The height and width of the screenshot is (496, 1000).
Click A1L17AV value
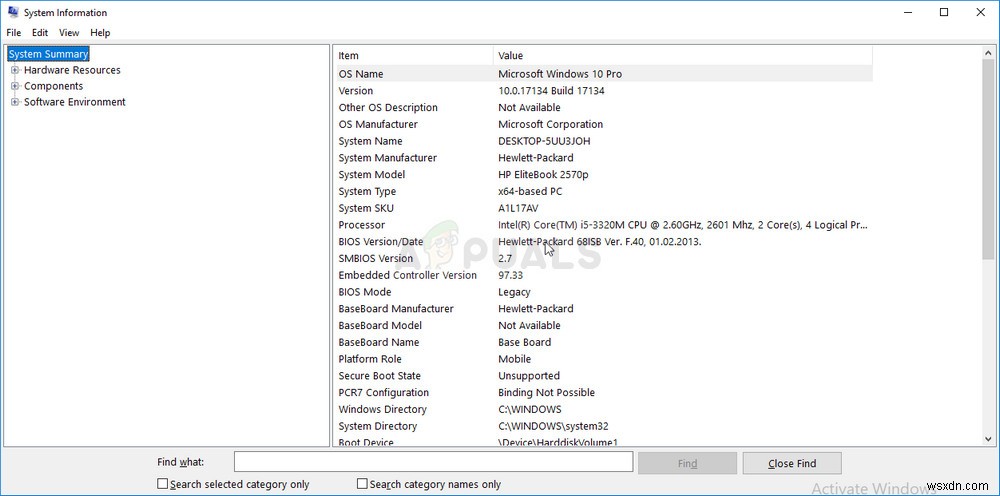(x=520, y=208)
